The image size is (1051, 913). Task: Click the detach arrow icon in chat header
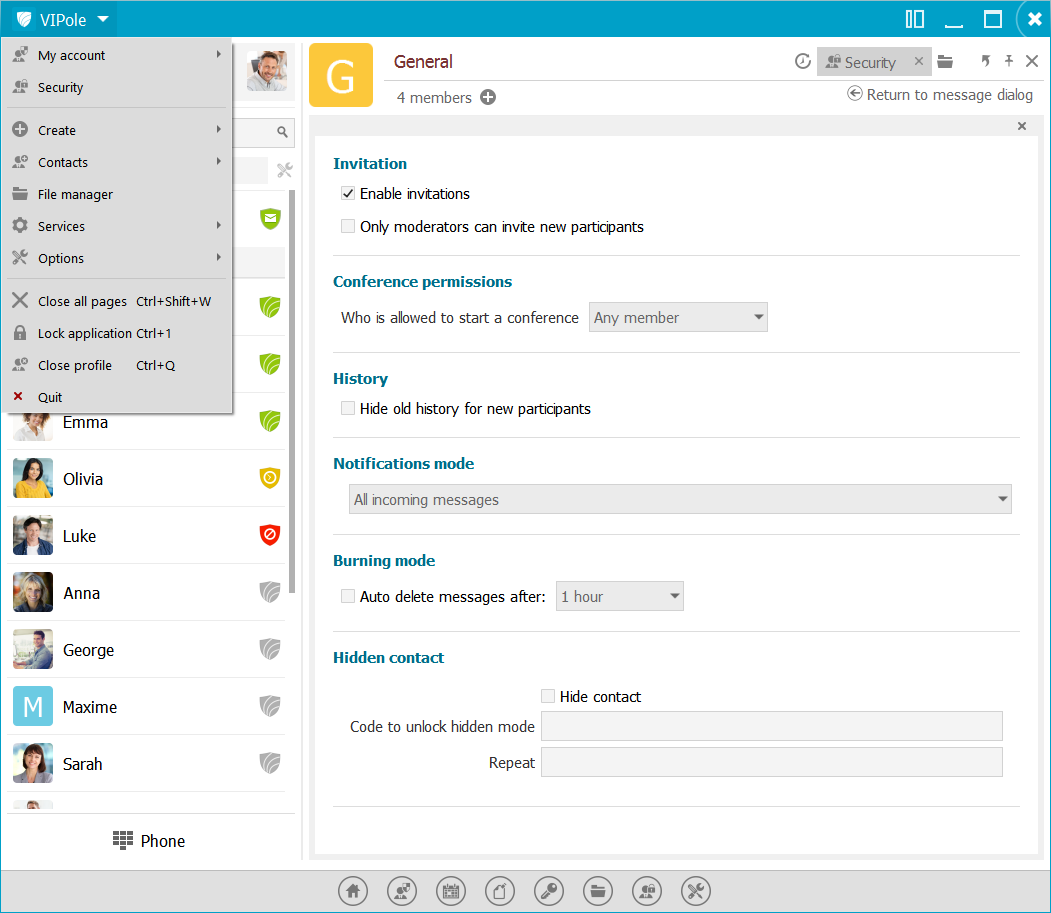point(986,61)
